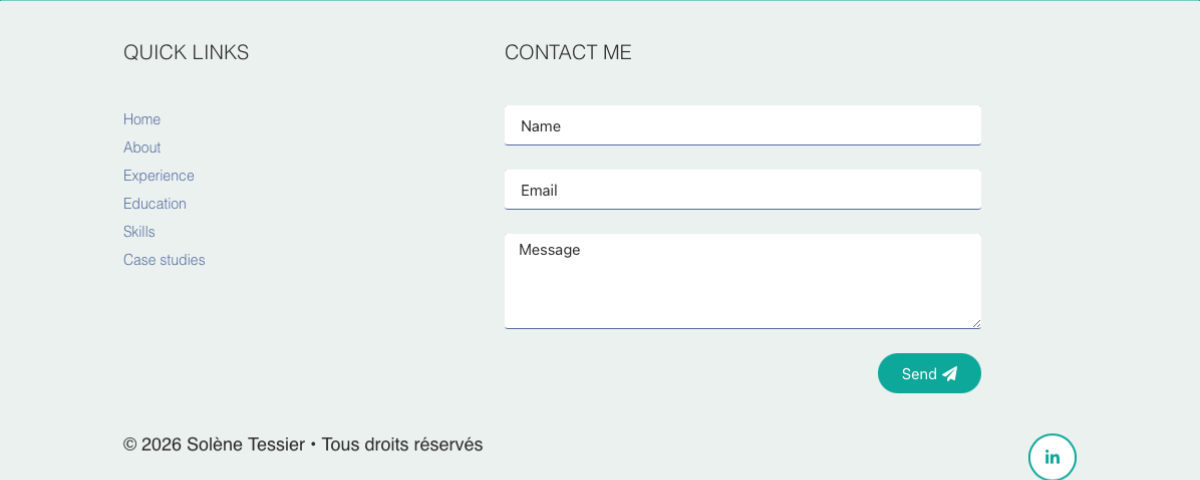1200x480 pixels.
Task: Go to the Home quick link
Action: coord(142,119)
